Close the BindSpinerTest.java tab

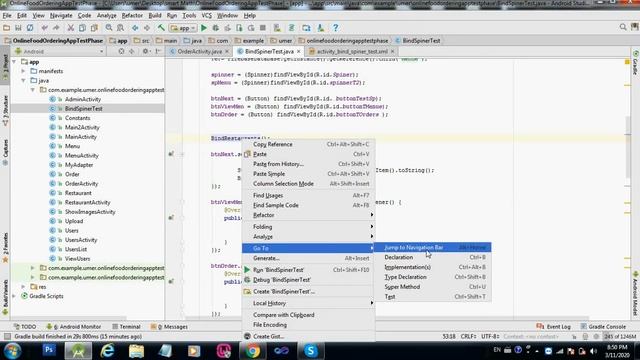coord(299,51)
